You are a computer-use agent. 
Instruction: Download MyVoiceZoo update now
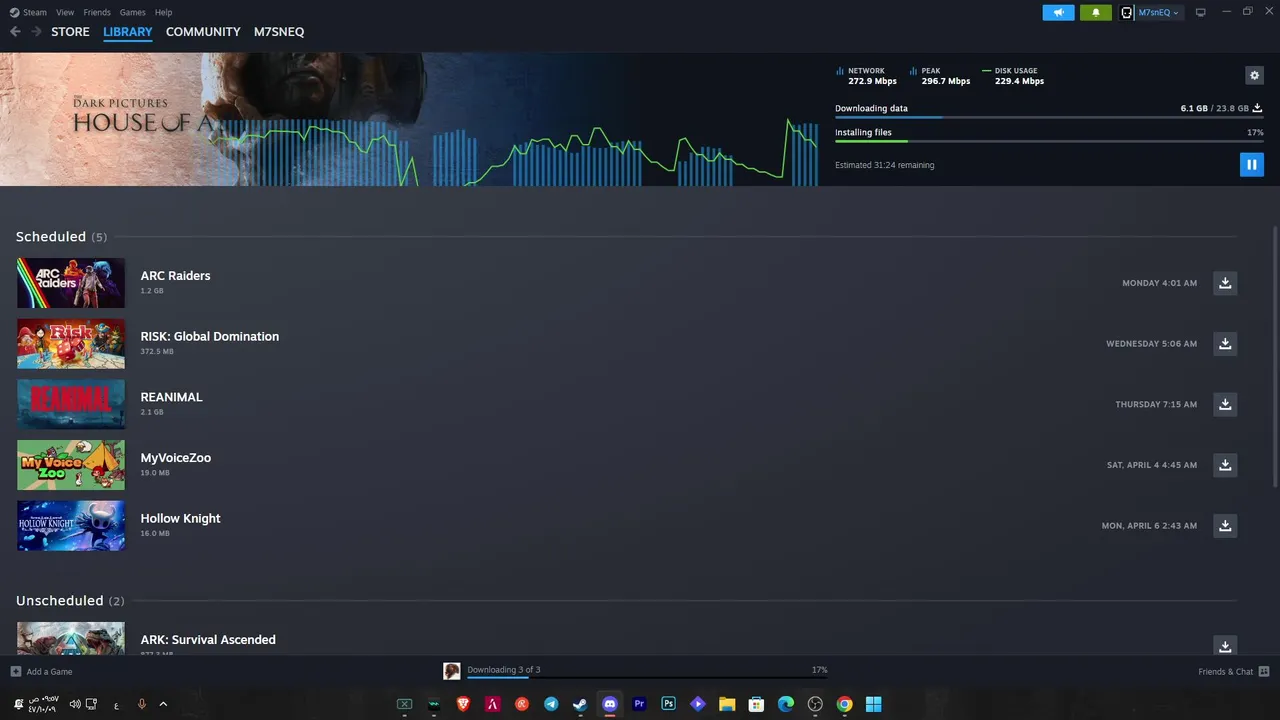tap(1225, 465)
